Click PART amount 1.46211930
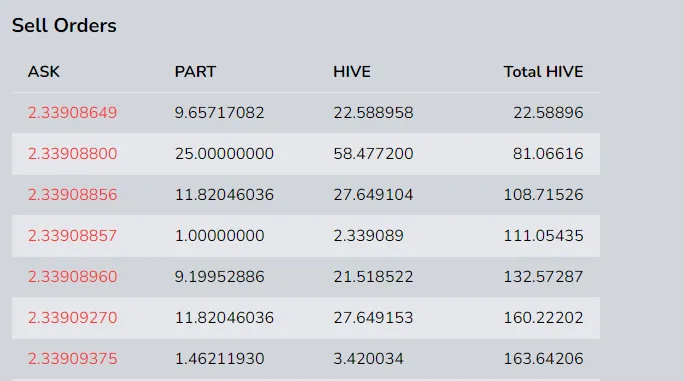 click(x=219, y=359)
